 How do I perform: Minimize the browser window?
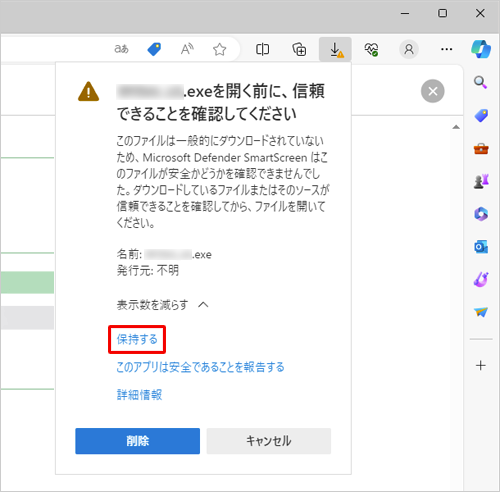click(405, 13)
